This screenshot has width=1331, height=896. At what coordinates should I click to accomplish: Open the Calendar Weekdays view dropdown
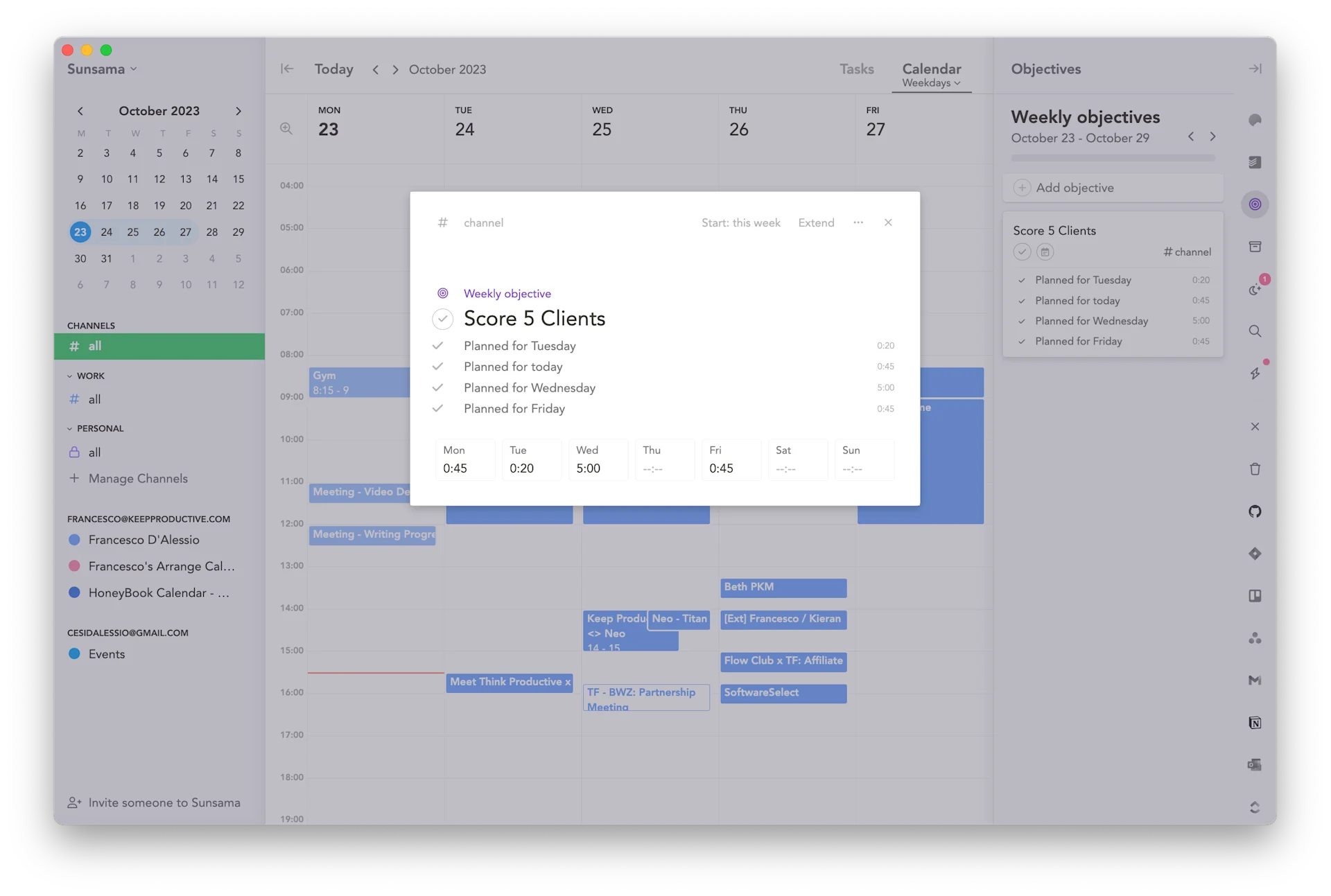point(931,82)
